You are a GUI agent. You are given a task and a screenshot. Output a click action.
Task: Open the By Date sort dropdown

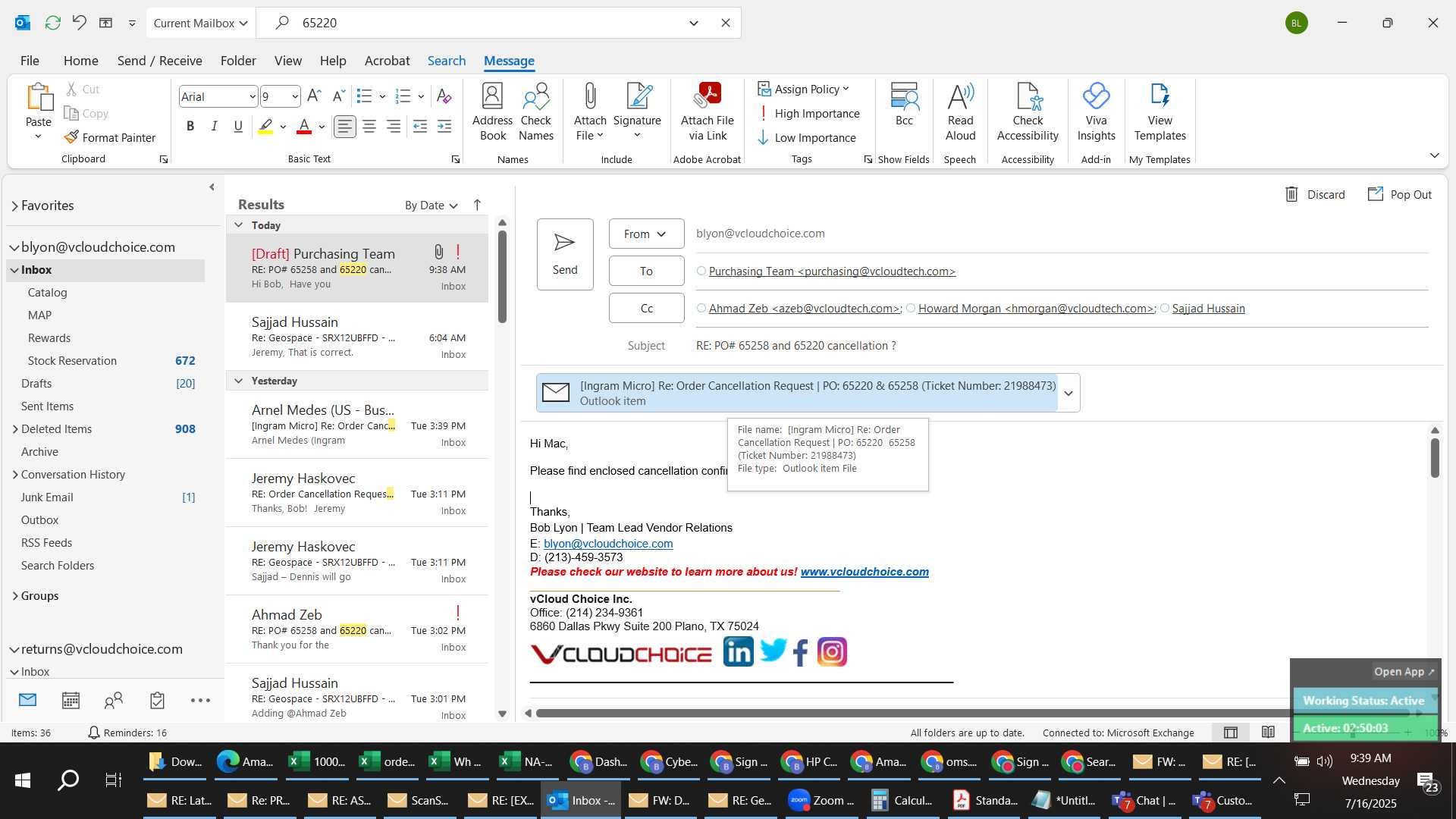click(431, 206)
